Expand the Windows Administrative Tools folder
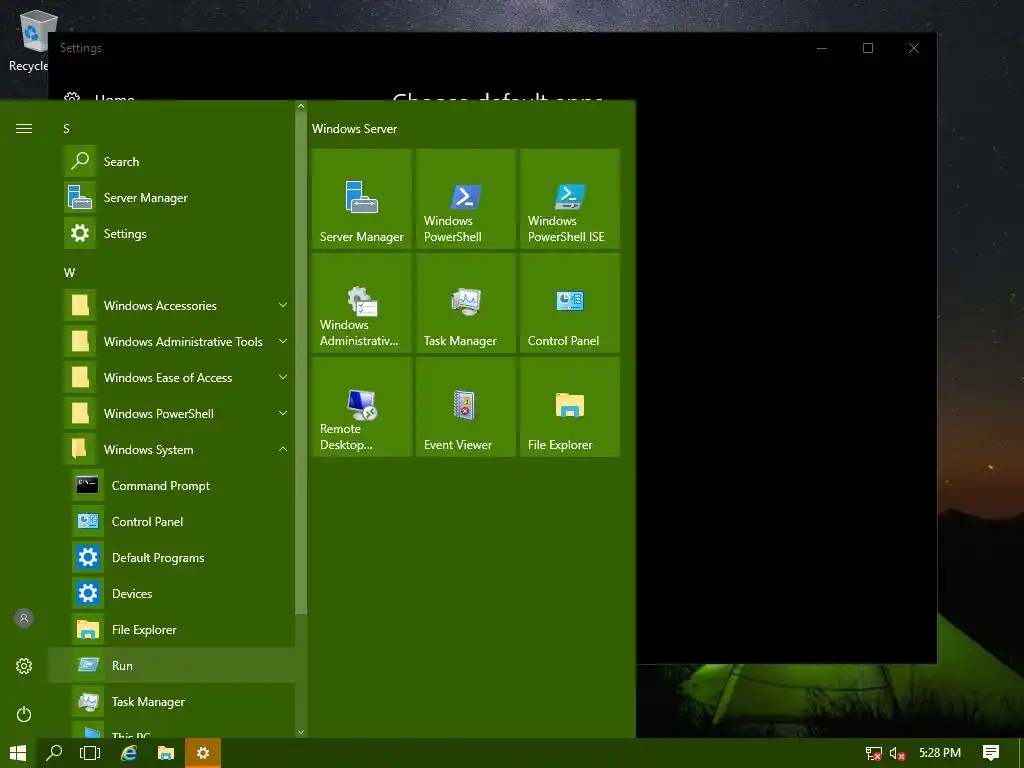This screenshot has width=1024, height=768. (171, 341)
